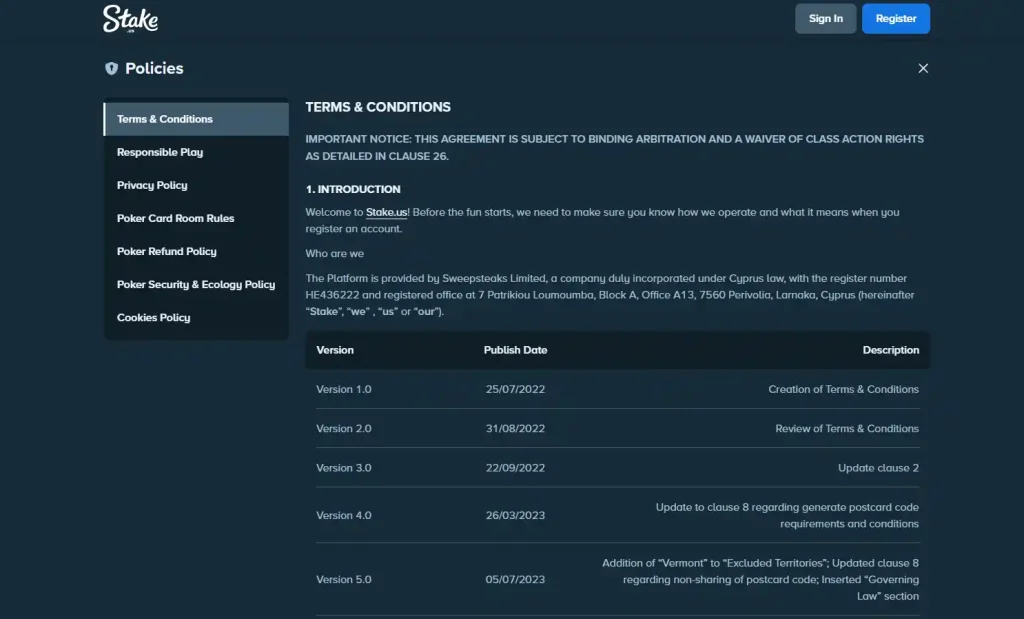Click 'Creation of Terms & Conditions' description

click(x=843, y=389)
